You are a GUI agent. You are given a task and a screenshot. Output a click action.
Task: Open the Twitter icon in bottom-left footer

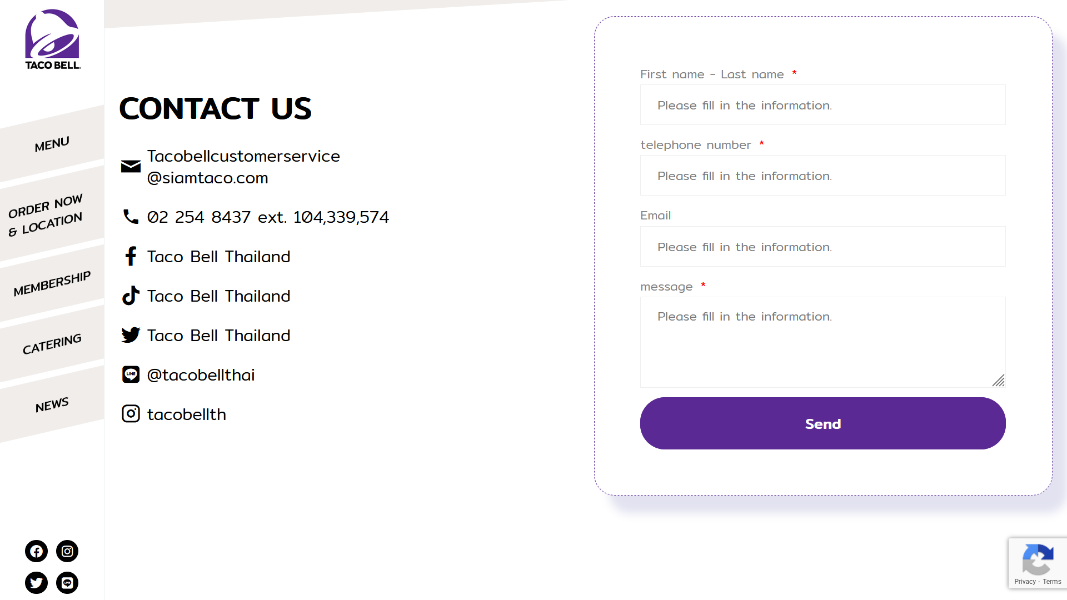[x=37, y=582]
